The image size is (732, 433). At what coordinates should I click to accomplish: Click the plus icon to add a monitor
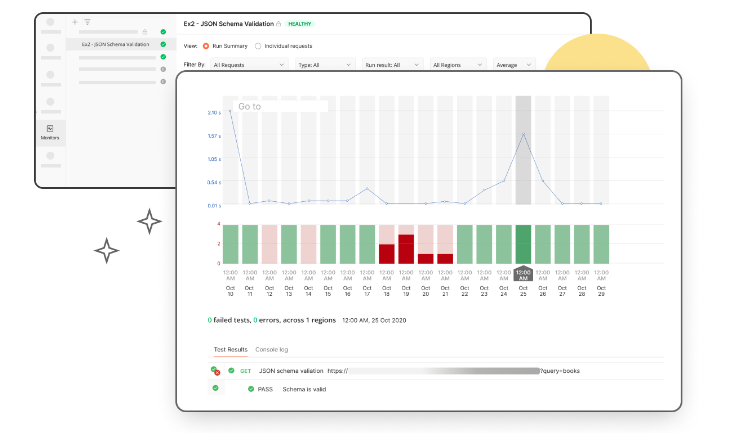[75, 22]
